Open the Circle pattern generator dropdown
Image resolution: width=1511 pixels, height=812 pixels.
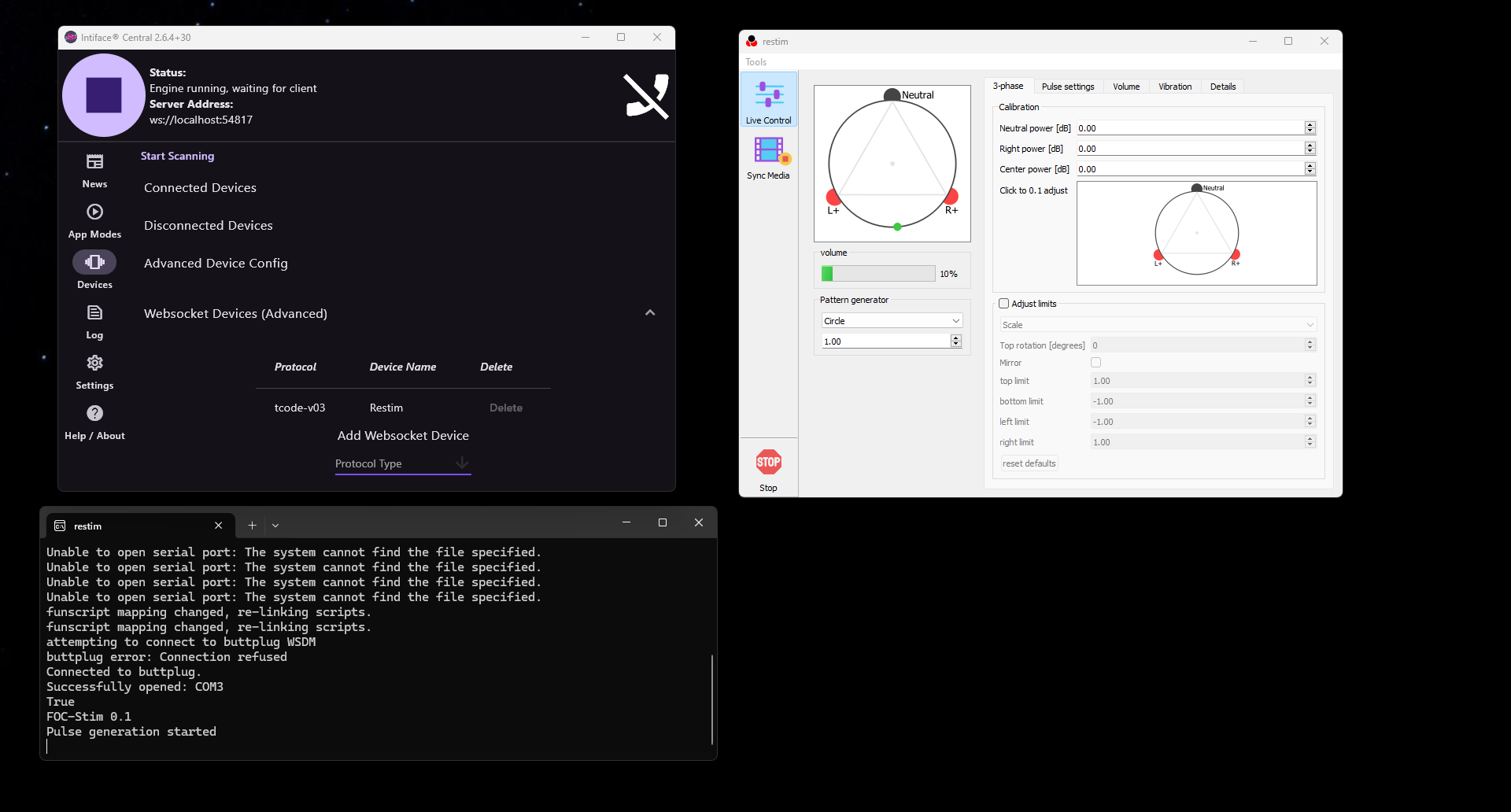click(x=892, y=321)
